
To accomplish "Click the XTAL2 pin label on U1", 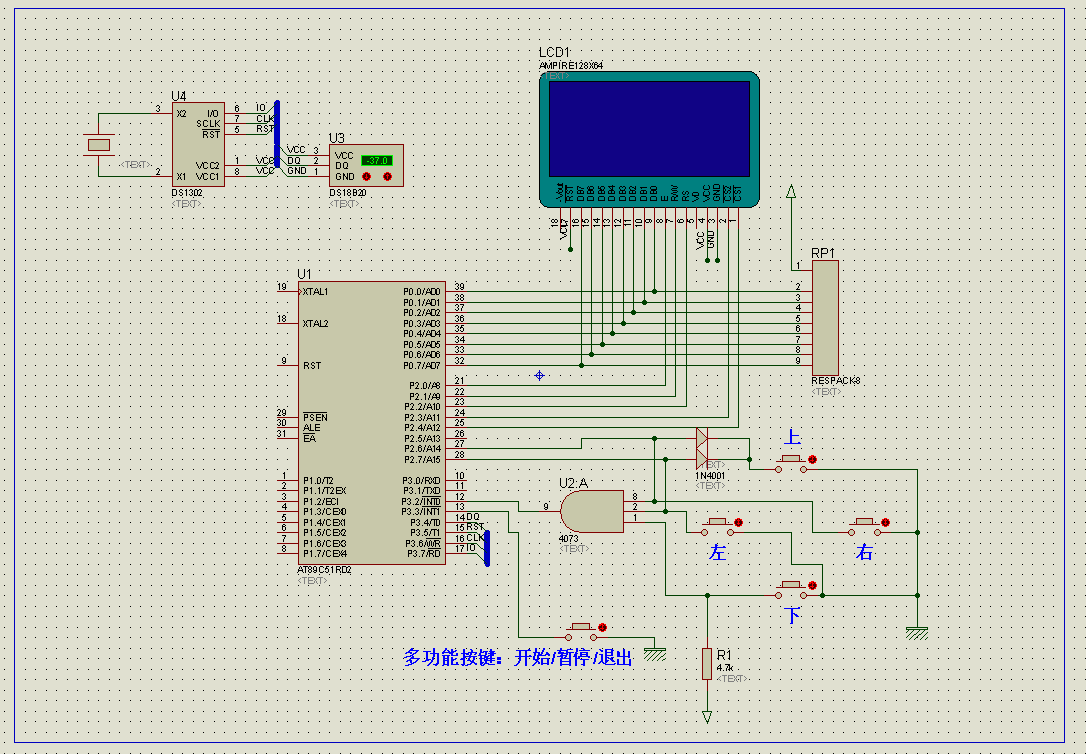I will pos(315,323).
